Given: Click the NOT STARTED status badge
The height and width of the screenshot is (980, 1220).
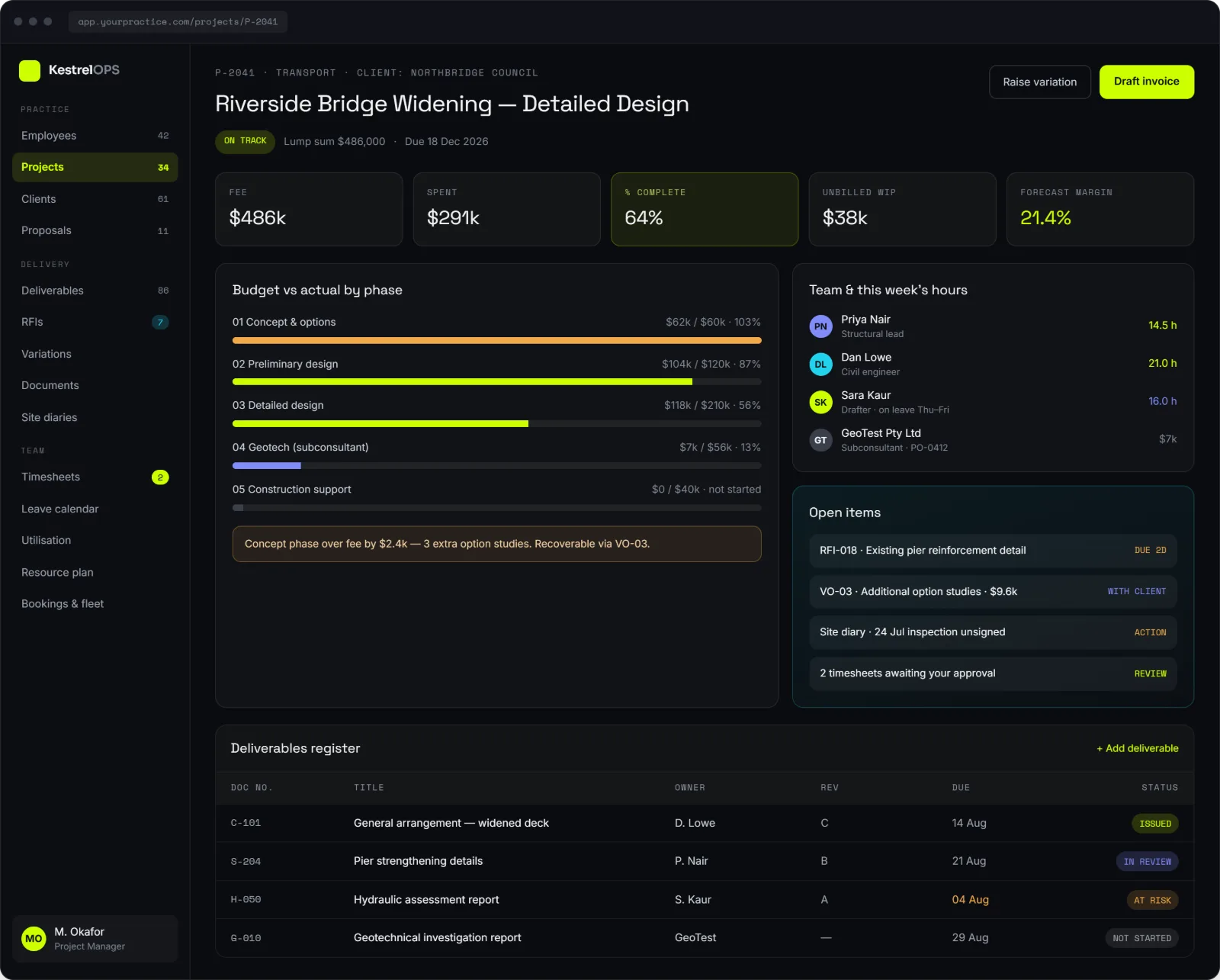Looking at the screenshot, I should coord(1141,938).
